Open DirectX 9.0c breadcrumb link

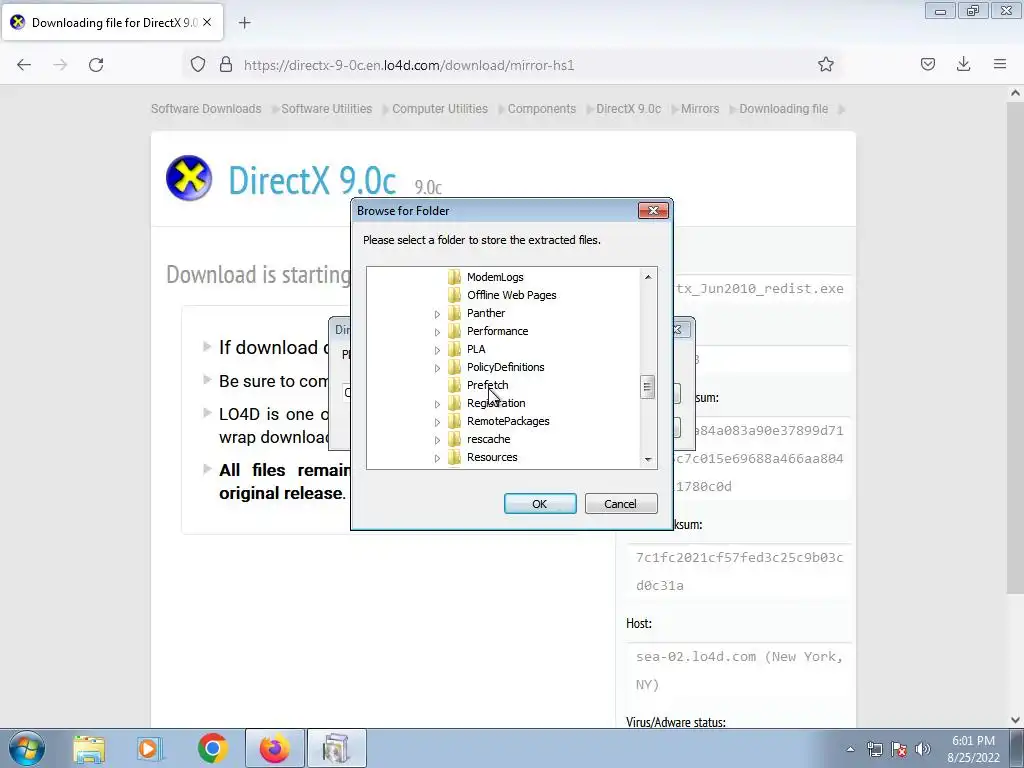tap(628, 109)
